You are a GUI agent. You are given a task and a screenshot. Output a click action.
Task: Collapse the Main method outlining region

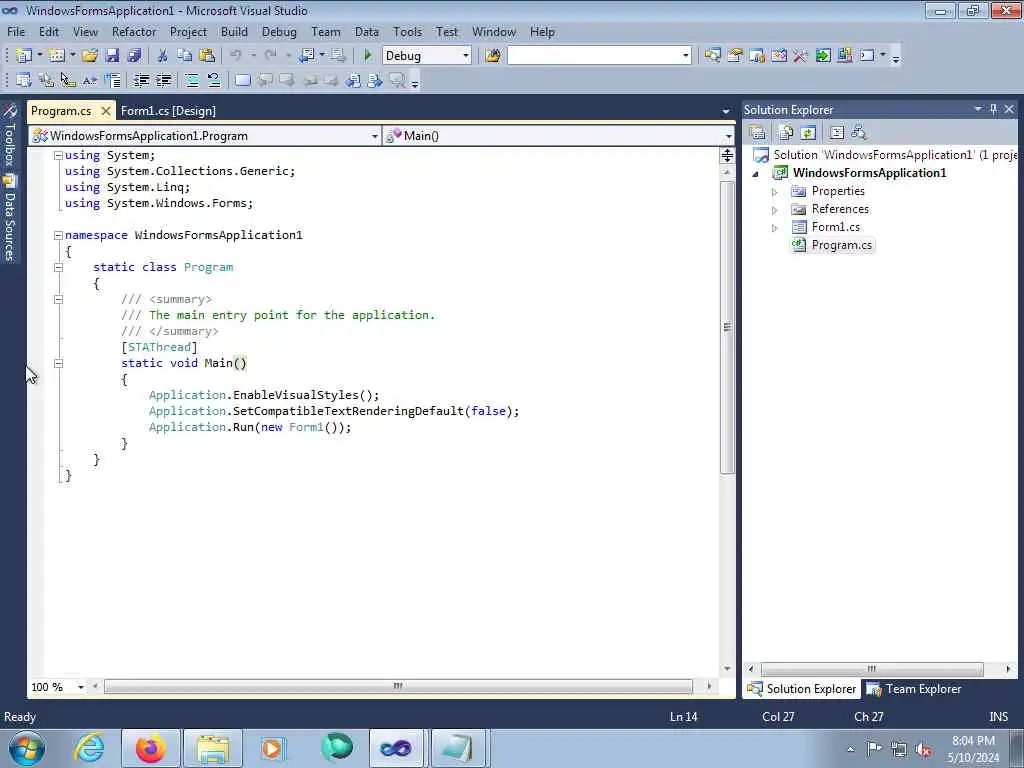click(58, 363)
